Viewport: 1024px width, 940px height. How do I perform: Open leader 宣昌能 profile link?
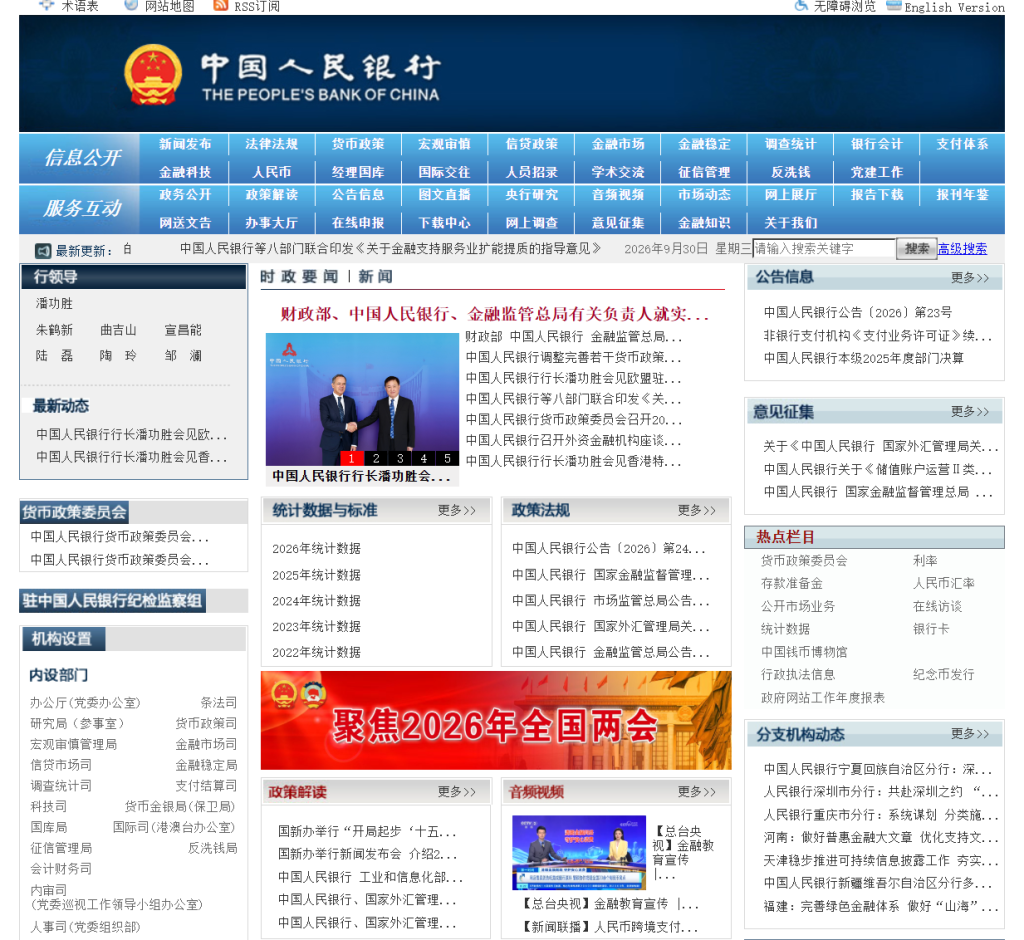183,330
